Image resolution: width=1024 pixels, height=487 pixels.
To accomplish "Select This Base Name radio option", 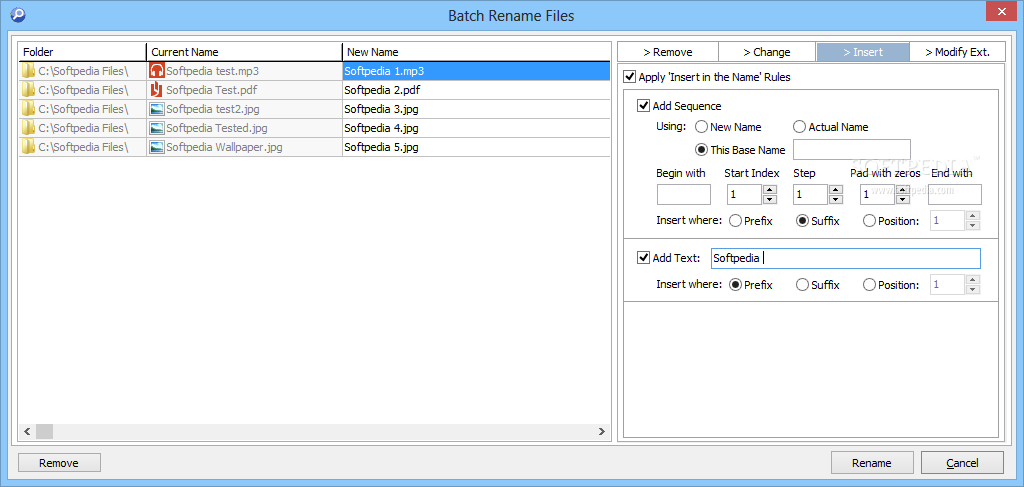I will pos(701,149).
